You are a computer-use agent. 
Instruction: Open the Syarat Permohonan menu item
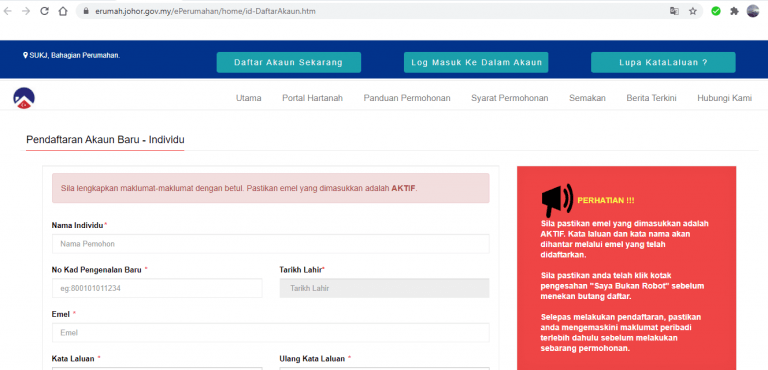pos(510,98)
